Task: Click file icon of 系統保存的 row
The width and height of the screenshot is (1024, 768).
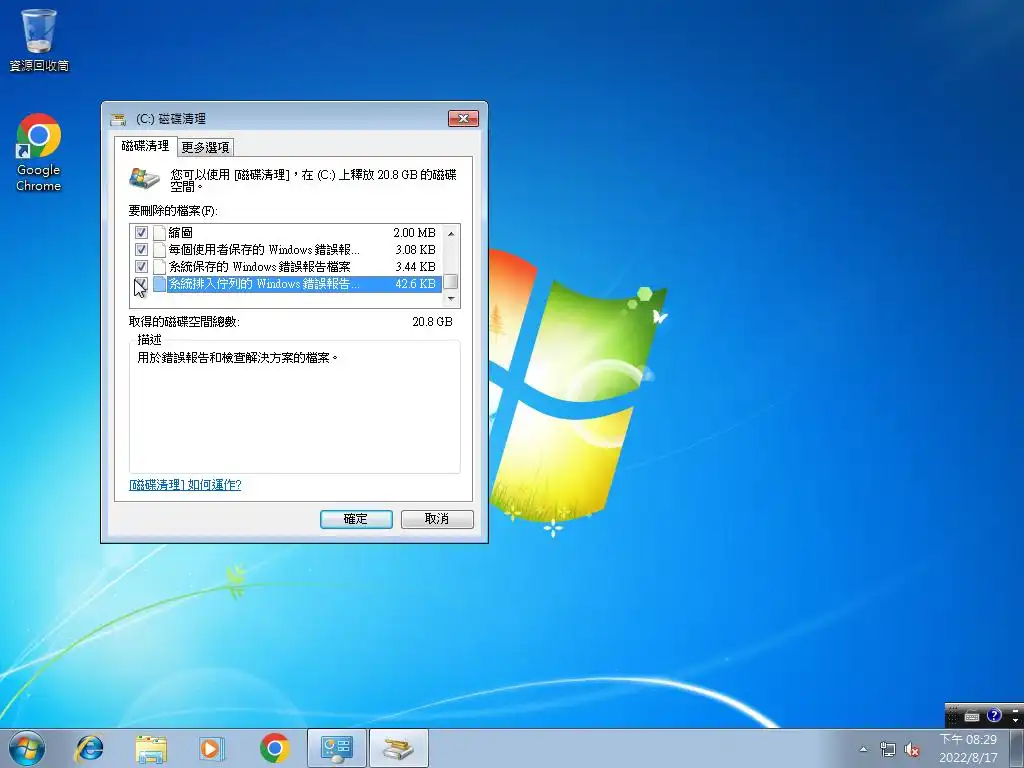Action: point(159,266)
